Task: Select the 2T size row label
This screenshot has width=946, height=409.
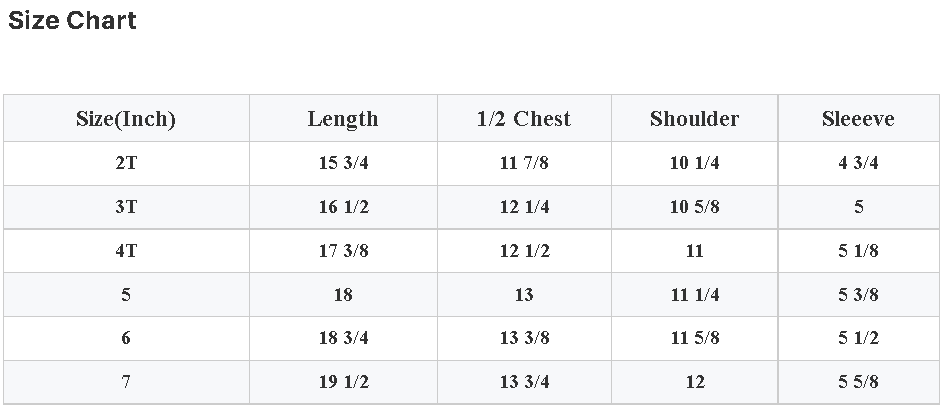Action: coord(126,163)
